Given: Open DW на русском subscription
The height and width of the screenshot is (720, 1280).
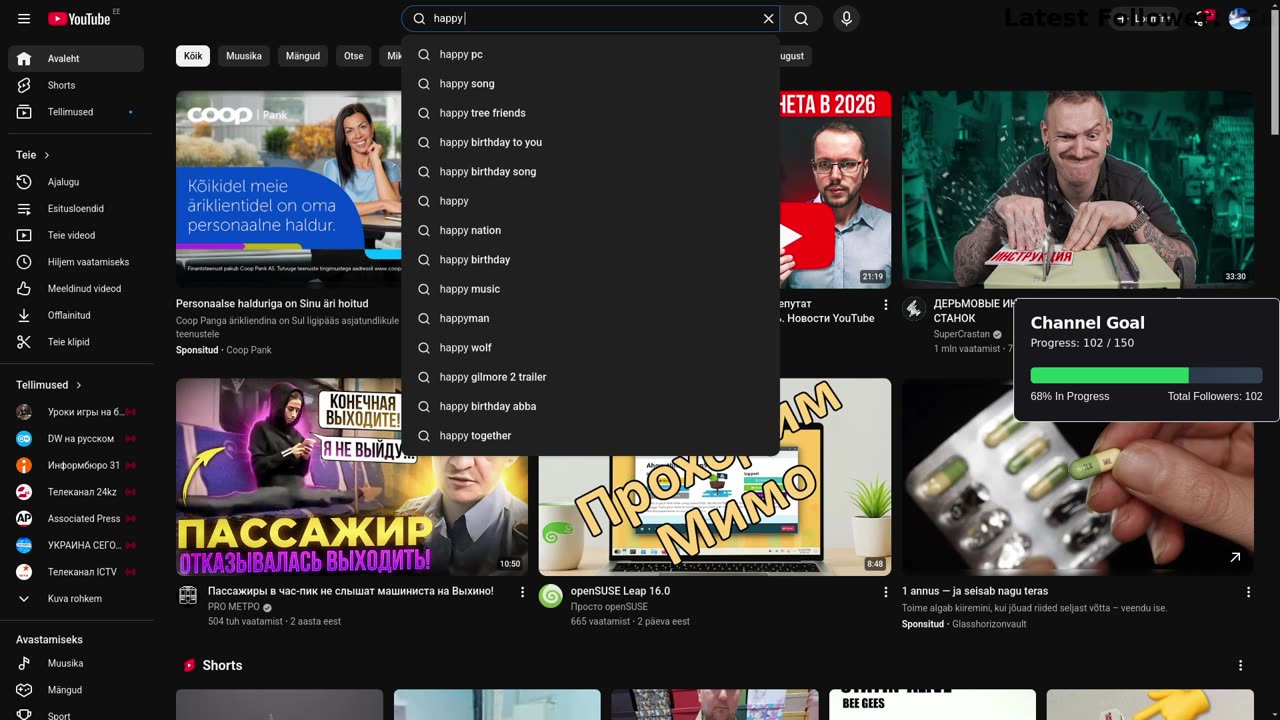Looking at the screenshot, I should point(76,439).
